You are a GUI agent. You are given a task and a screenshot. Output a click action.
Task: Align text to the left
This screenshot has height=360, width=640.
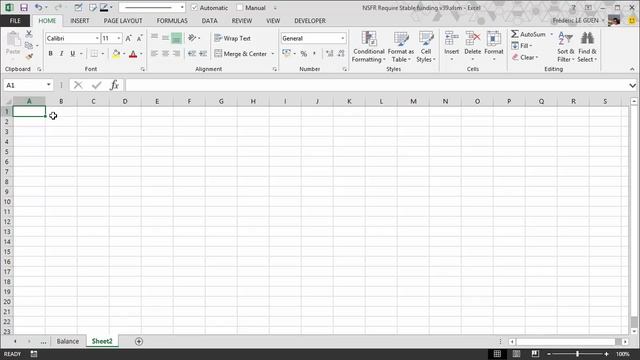(155, 53)
